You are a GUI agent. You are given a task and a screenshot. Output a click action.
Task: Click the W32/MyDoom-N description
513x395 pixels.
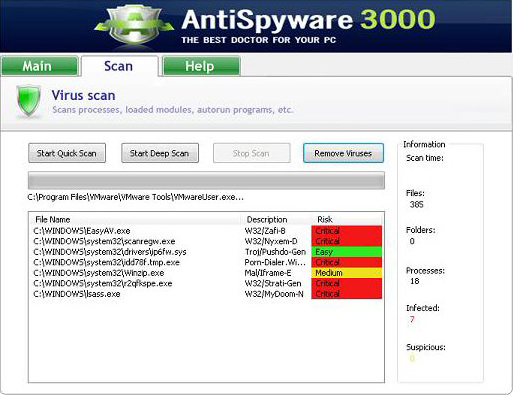point(274,294)
